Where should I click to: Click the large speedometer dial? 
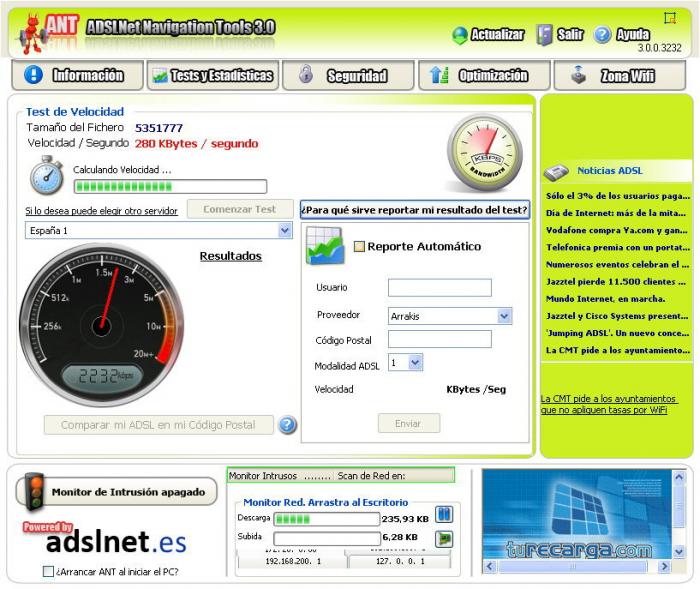tap(102, 325)
